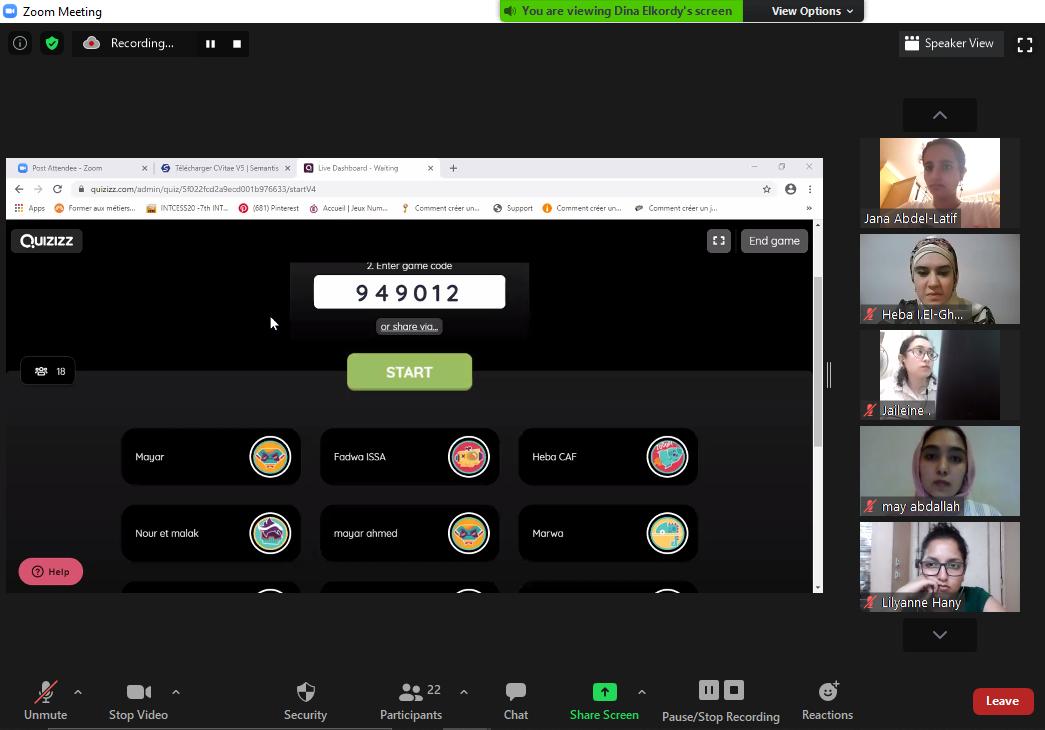
Task: Open the Chat panel
Action: [x=515, y=701]
